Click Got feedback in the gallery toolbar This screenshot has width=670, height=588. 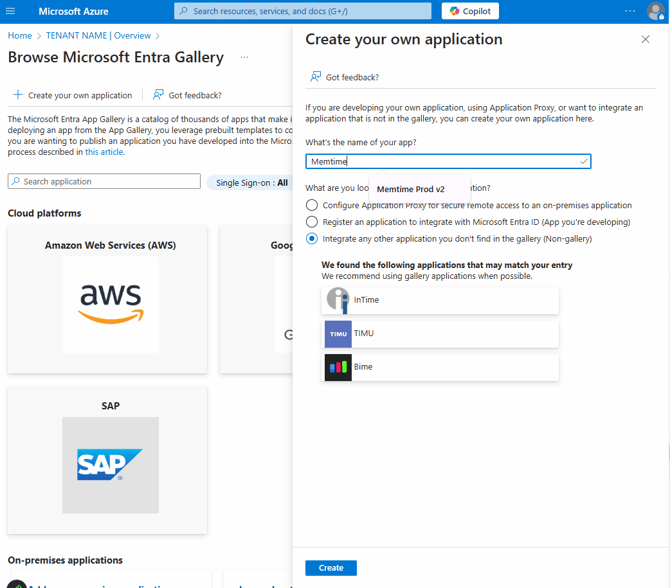[x=187, y=95]
